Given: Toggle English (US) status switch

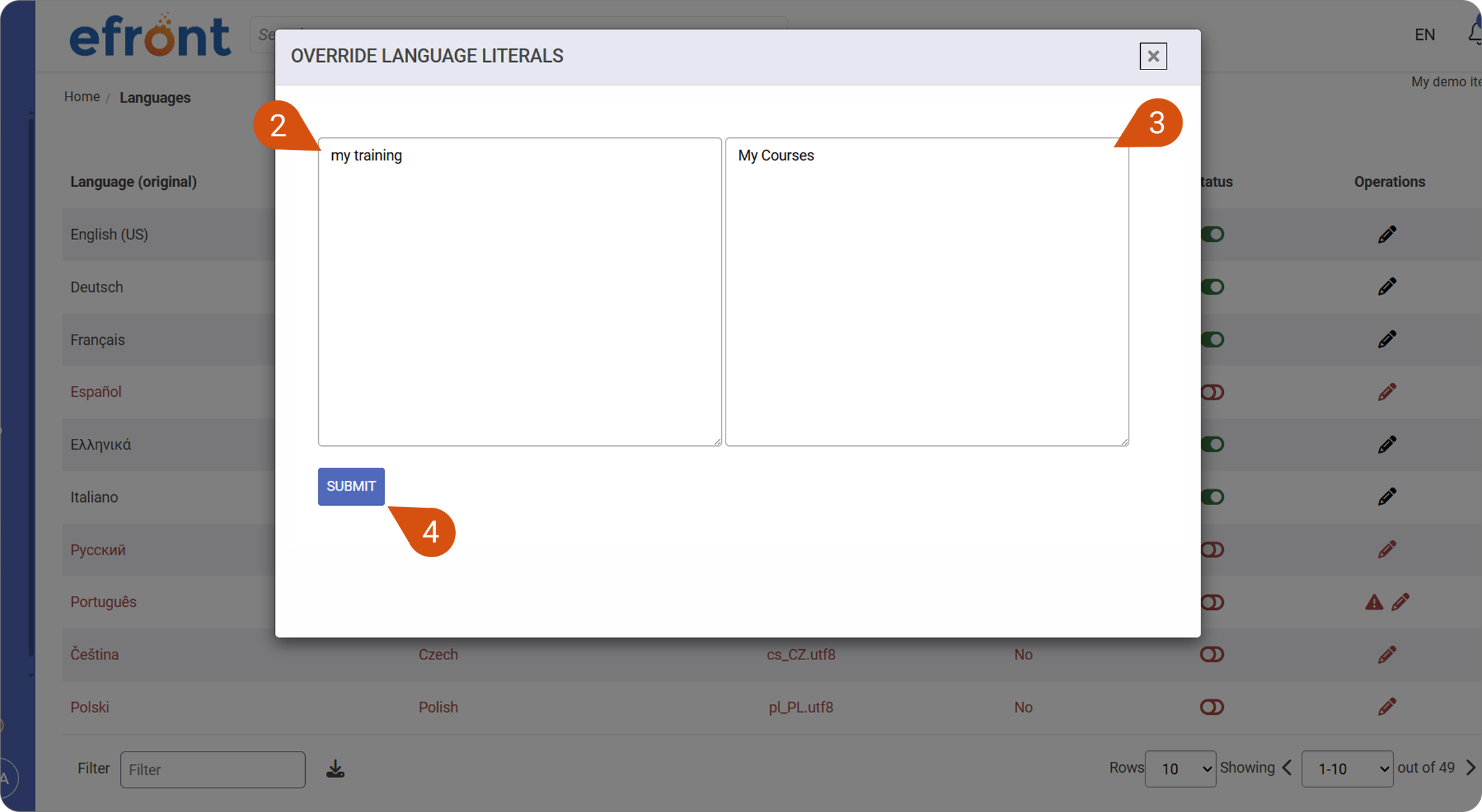Looking at the screenshot, I should pyautogui.click(x=1212, y=234).
